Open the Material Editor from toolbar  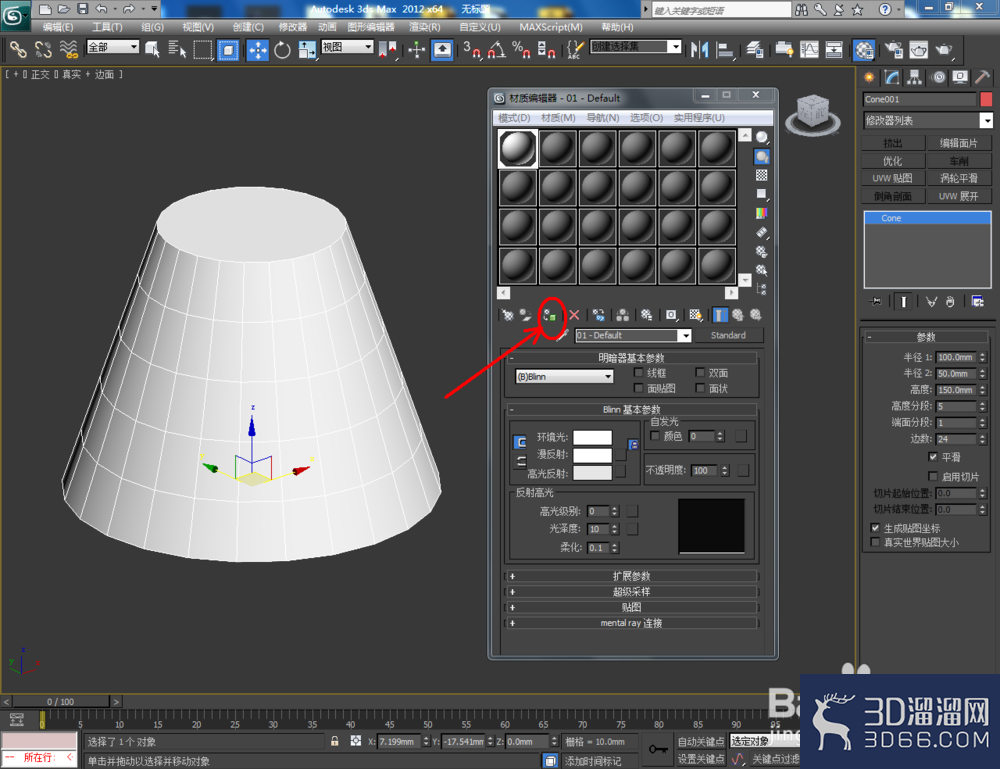[x=864, y=50]
